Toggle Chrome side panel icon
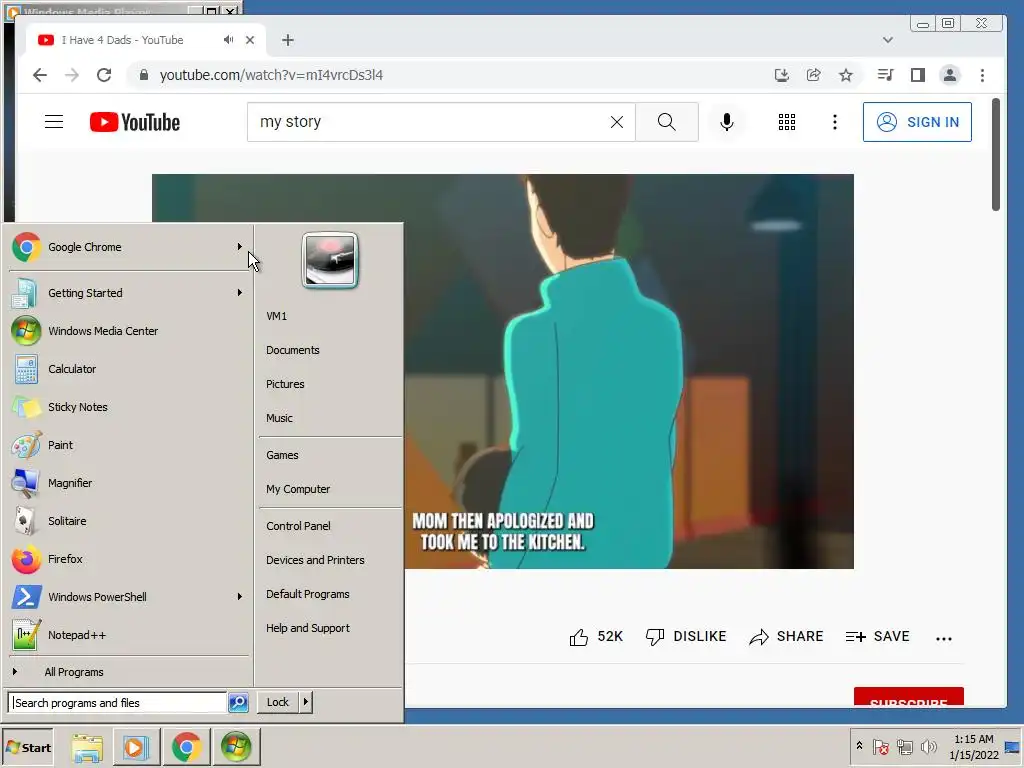Screen dimensions: 1024x768 tap(918, 75)
